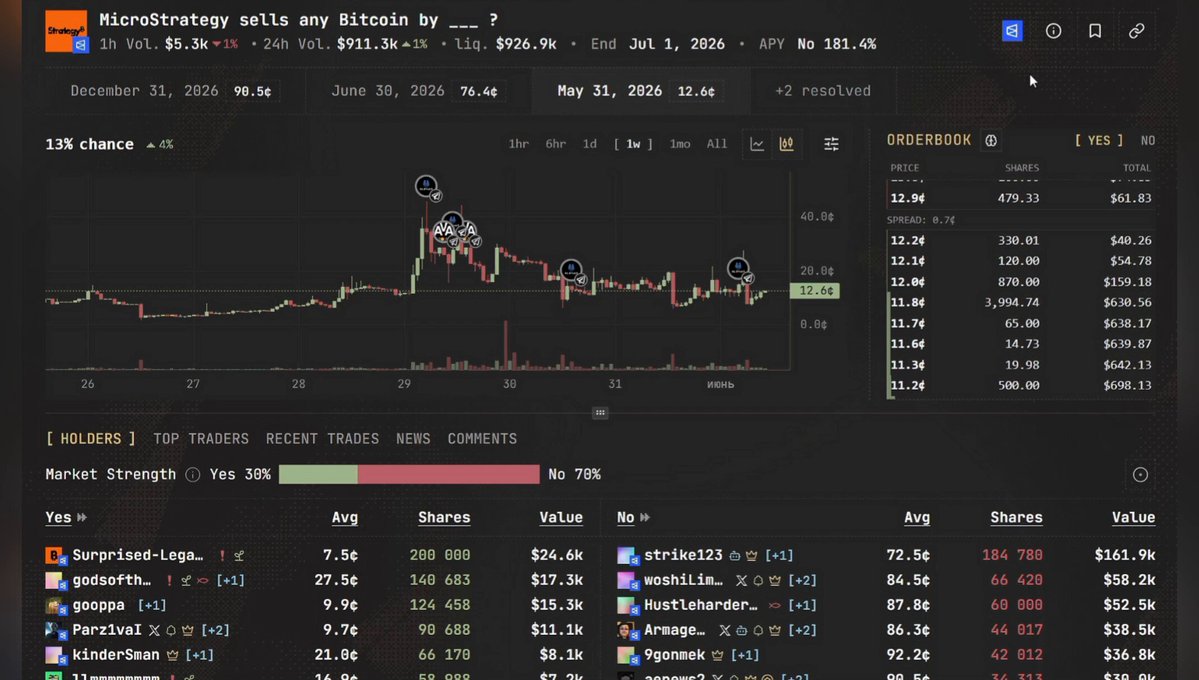Open chart settings sliders icon
The width and height of the screenshot is (1199, 680).
[831, 144]
